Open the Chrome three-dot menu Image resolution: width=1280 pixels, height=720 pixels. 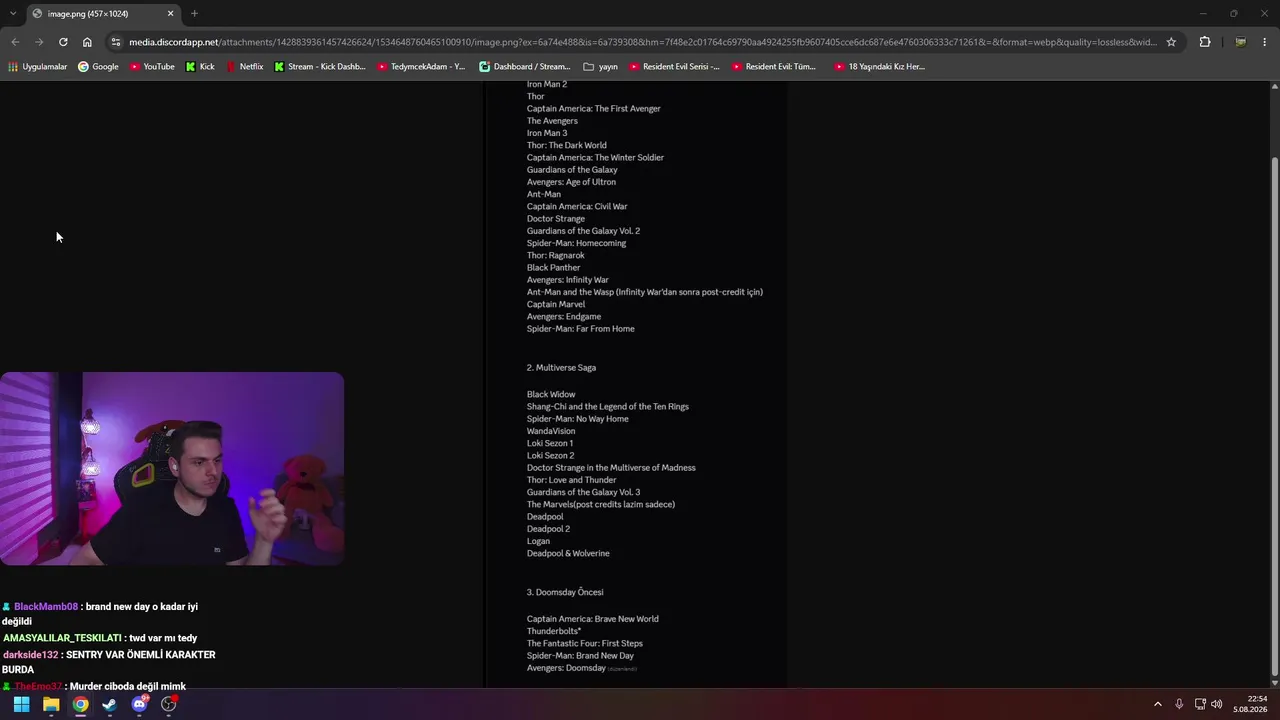click(x=1265, y=42)
